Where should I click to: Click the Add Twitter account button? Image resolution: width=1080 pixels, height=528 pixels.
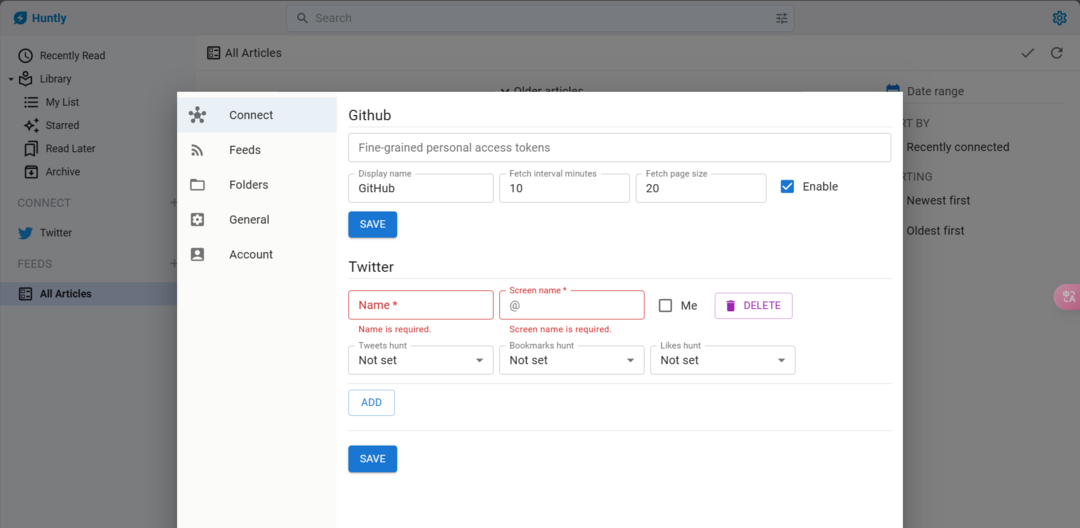(x=371, y=403)
